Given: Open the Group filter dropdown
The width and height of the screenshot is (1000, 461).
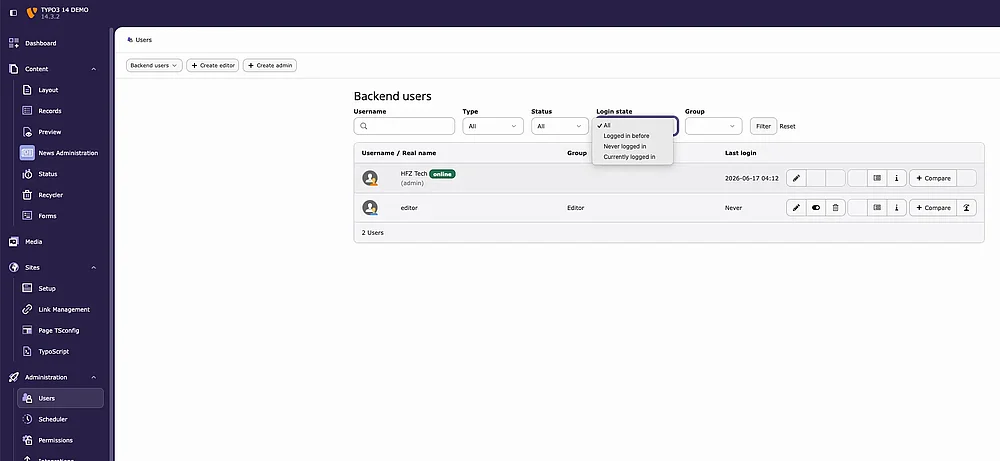Looking at the screenshot, I should pyautogui.click(x=714, y=126).
